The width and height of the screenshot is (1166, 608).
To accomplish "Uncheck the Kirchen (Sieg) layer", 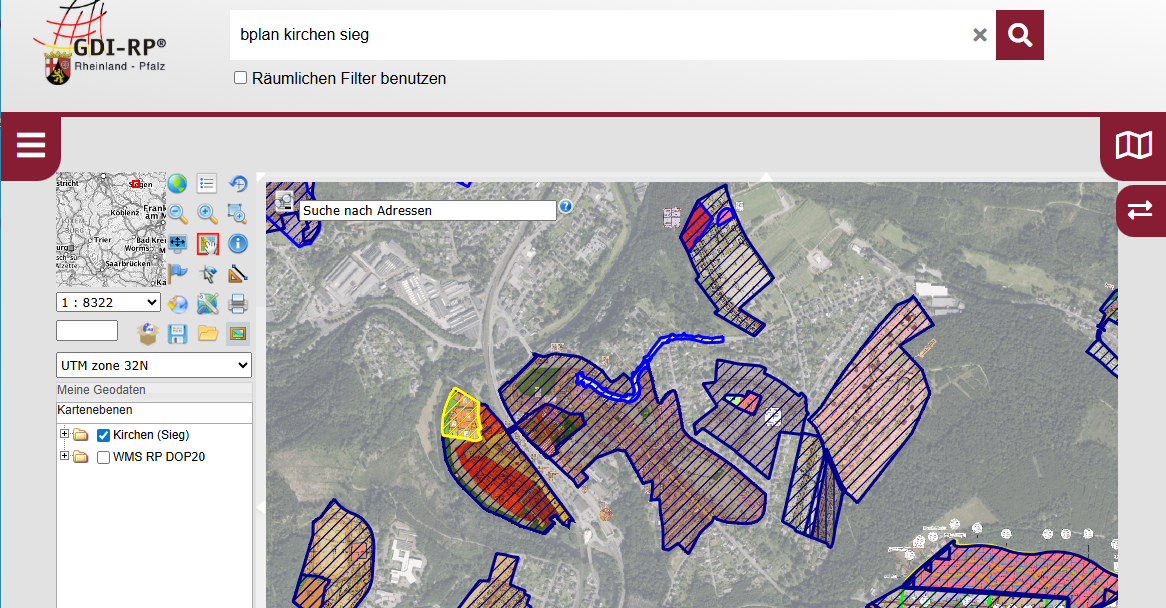I will [x=103, y=435].
